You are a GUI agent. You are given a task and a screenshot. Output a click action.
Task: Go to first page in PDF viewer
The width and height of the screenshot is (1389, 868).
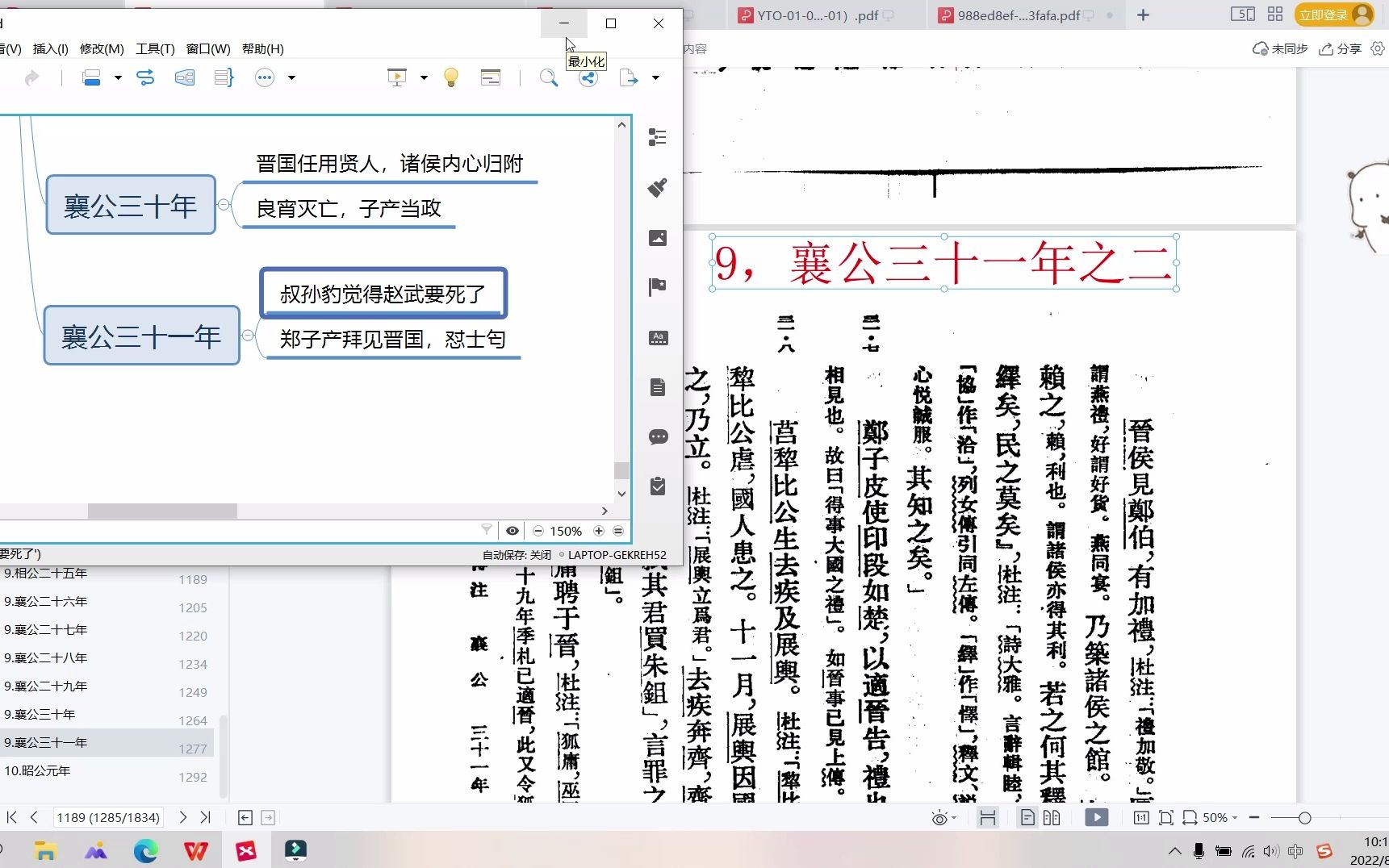12,817
